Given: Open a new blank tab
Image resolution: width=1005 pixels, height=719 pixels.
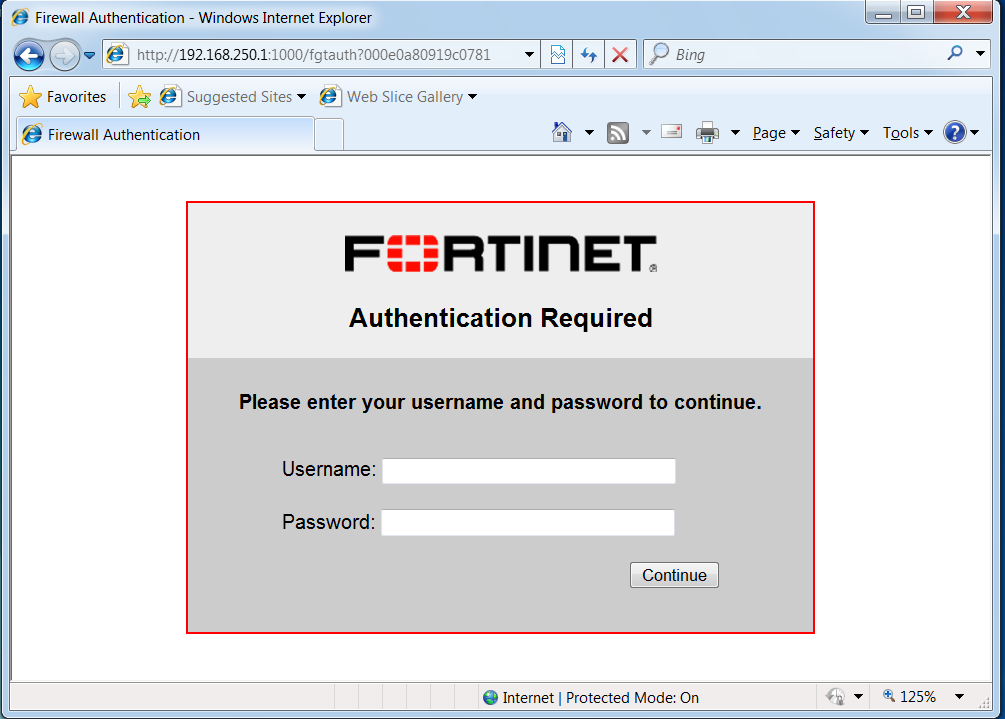Looking at the screenshot, I should point(329,135).
